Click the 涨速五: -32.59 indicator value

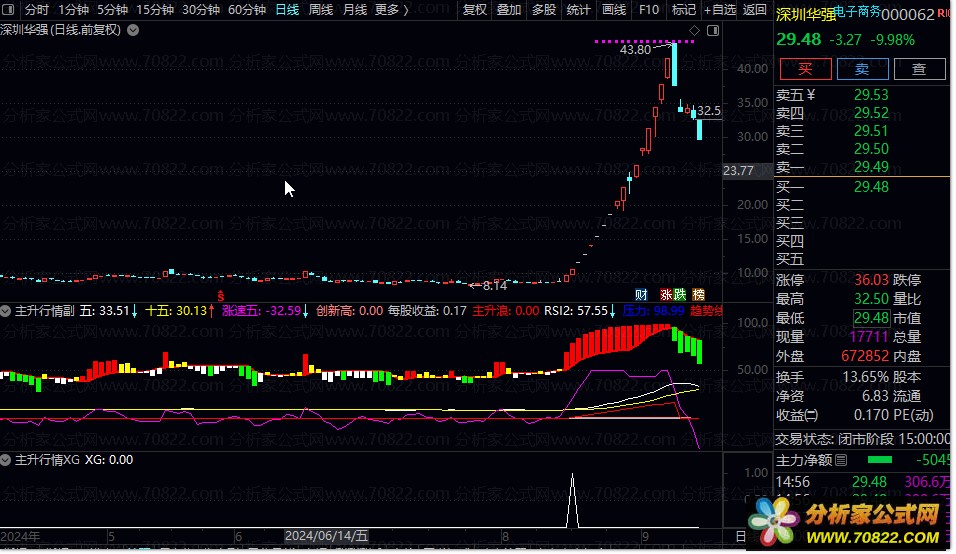click(265, 311)
